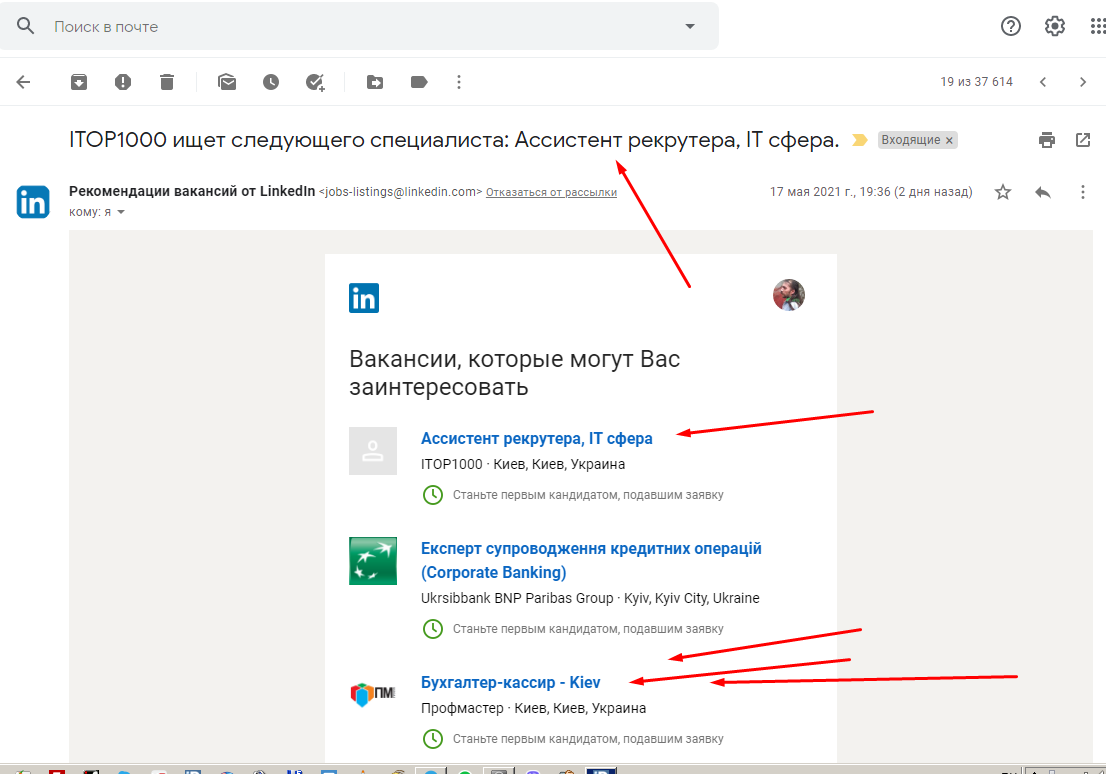Open message more options menu
The width and height of the screenshot is (1106, 774).
(x=1083, y=192)
